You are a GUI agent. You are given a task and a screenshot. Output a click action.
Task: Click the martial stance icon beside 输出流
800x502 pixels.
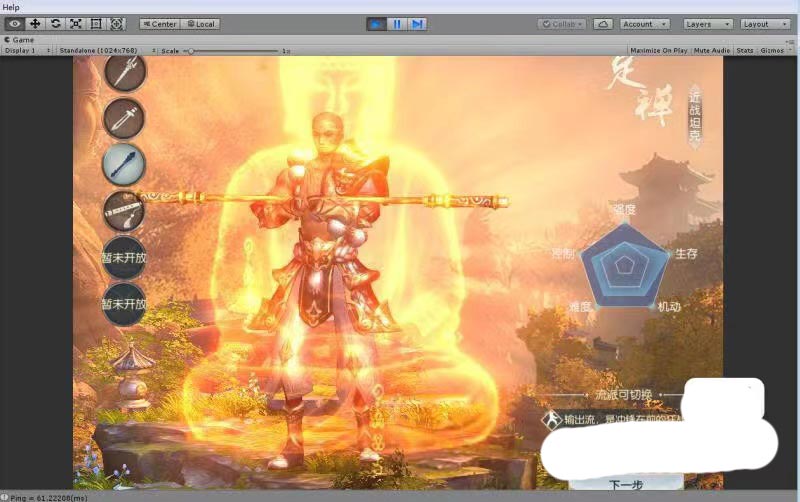[551, 420]
